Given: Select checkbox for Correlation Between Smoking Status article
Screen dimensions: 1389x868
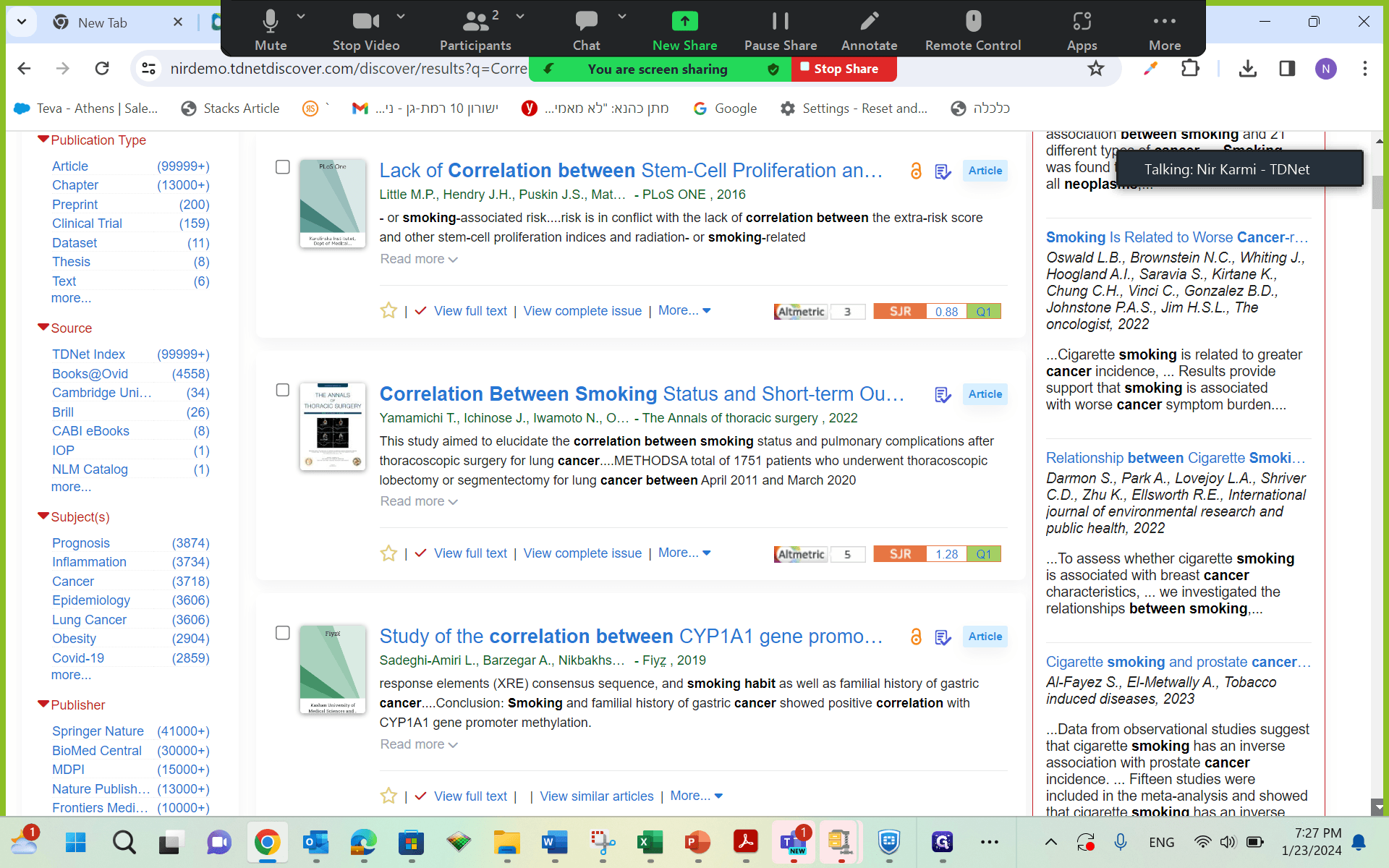Looking at the screenshot, I should [x=283, y=390].
